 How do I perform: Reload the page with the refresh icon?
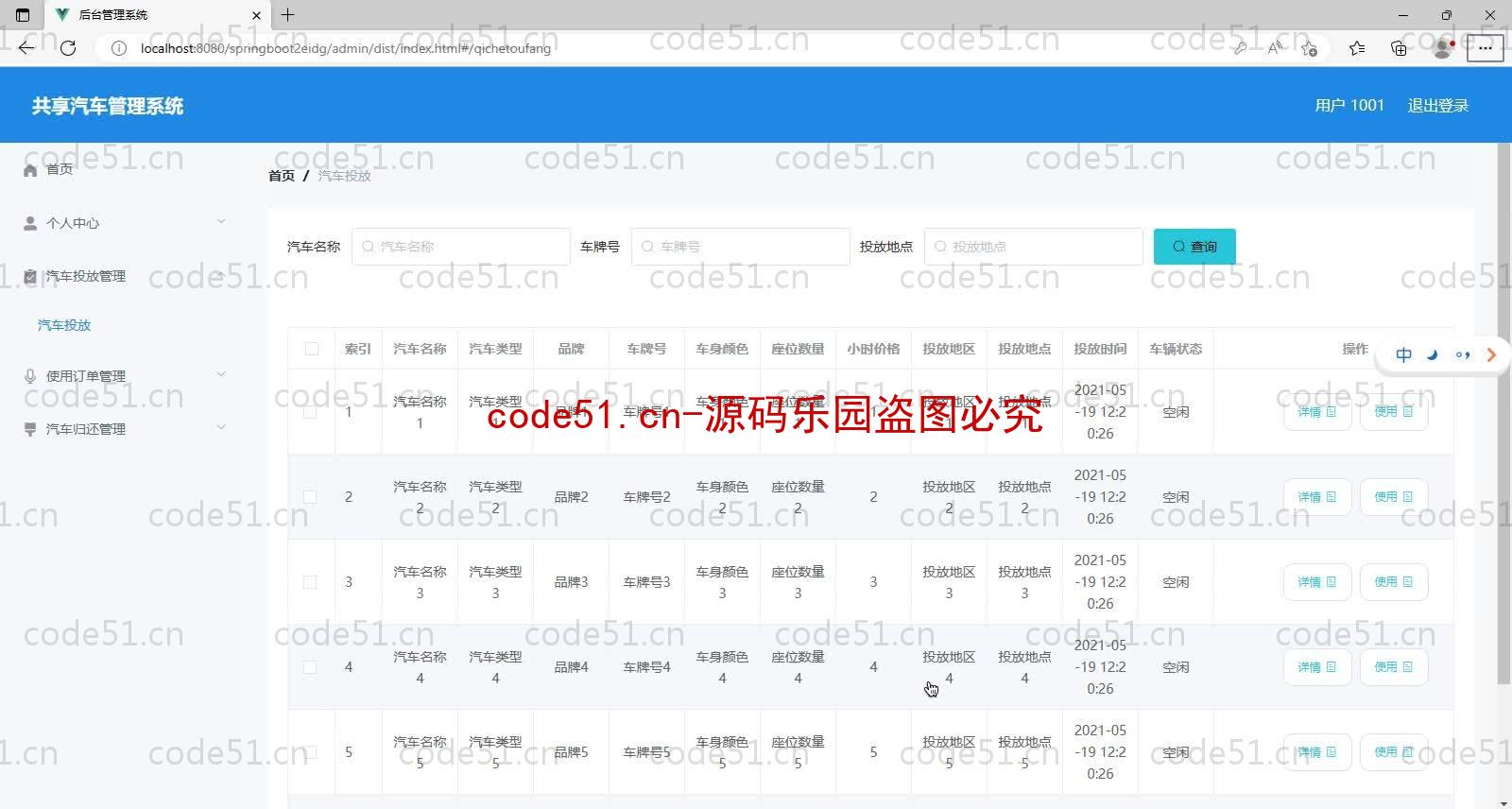(x=68, y=48)
